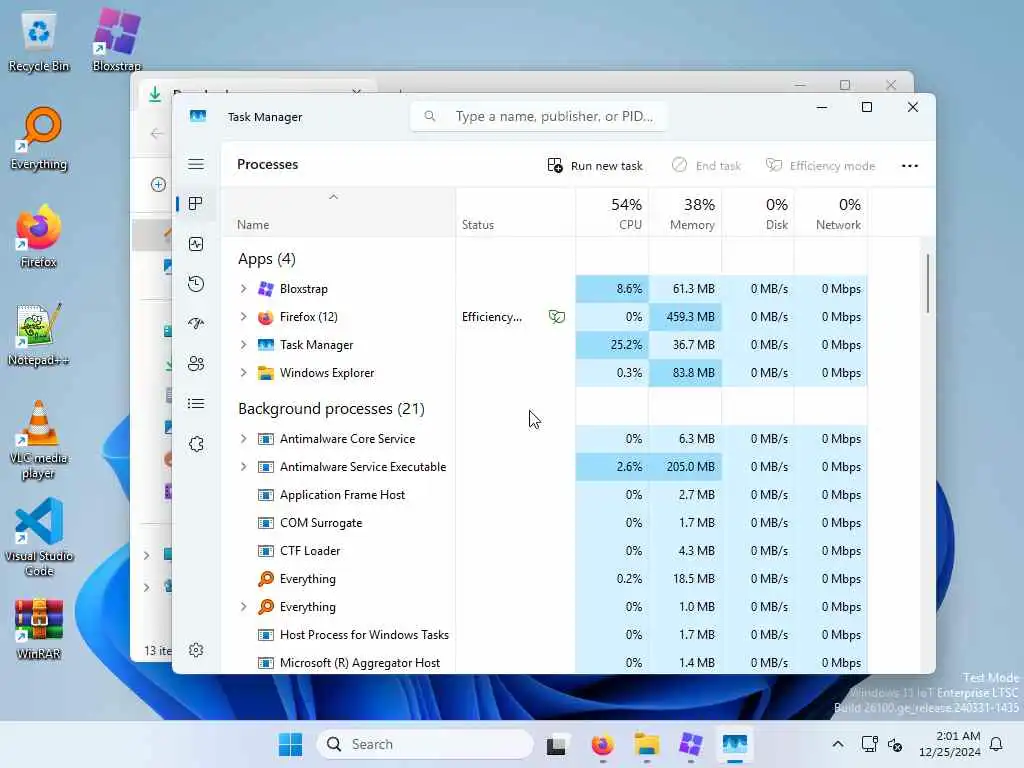Screen dimensions: 1024x768
Task: Open WinRAR desktop shortcut
Action: pyautogui.click(x=39, y=629)
